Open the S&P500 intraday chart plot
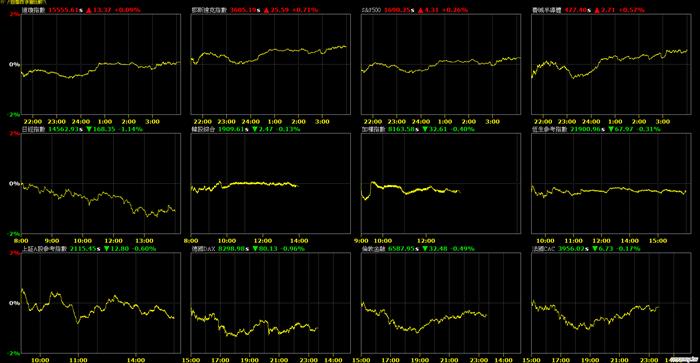 pyautogui.click(x=441, y=64)
